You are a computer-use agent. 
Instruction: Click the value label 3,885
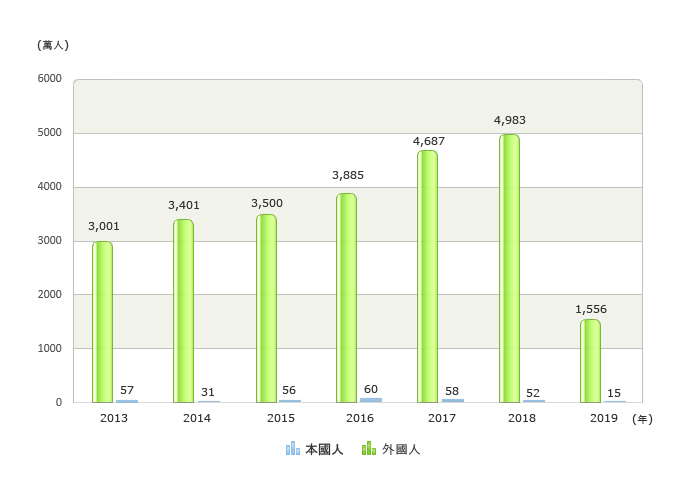pos(348,175)
